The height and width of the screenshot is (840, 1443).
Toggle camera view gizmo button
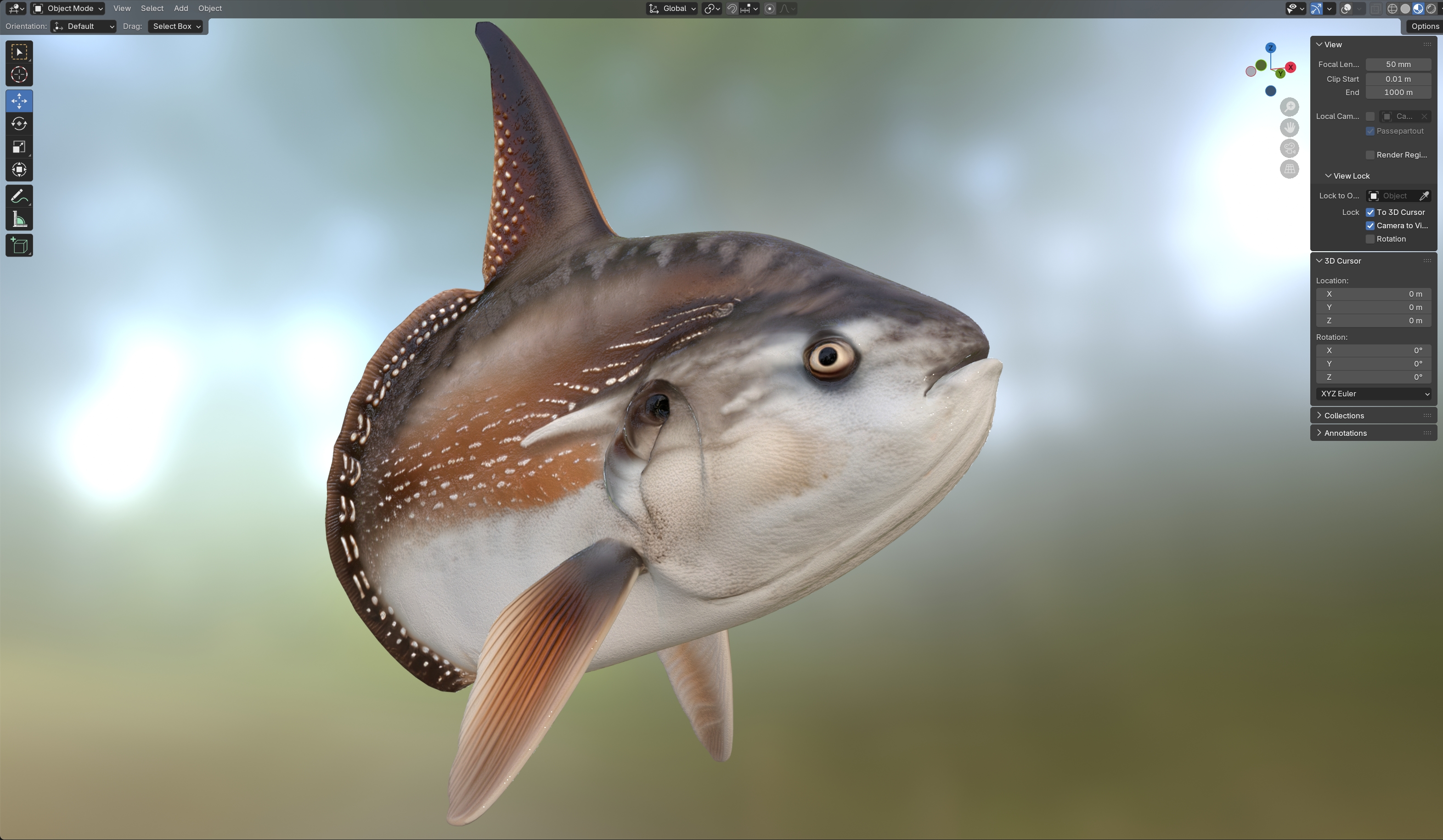click(1289, 149)
